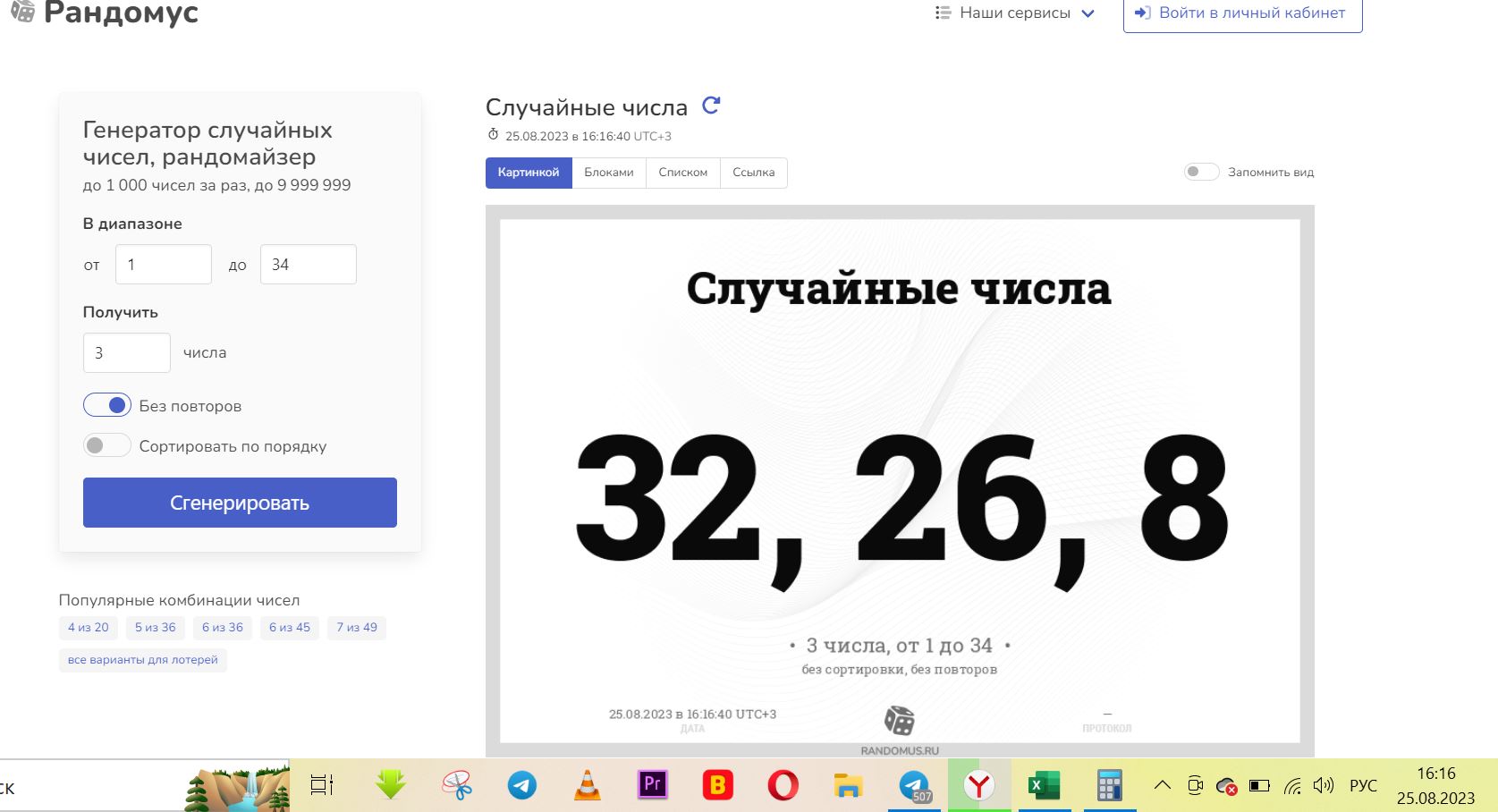
Task: Select the 7 из 49 combination
Action: click(357, 628)
